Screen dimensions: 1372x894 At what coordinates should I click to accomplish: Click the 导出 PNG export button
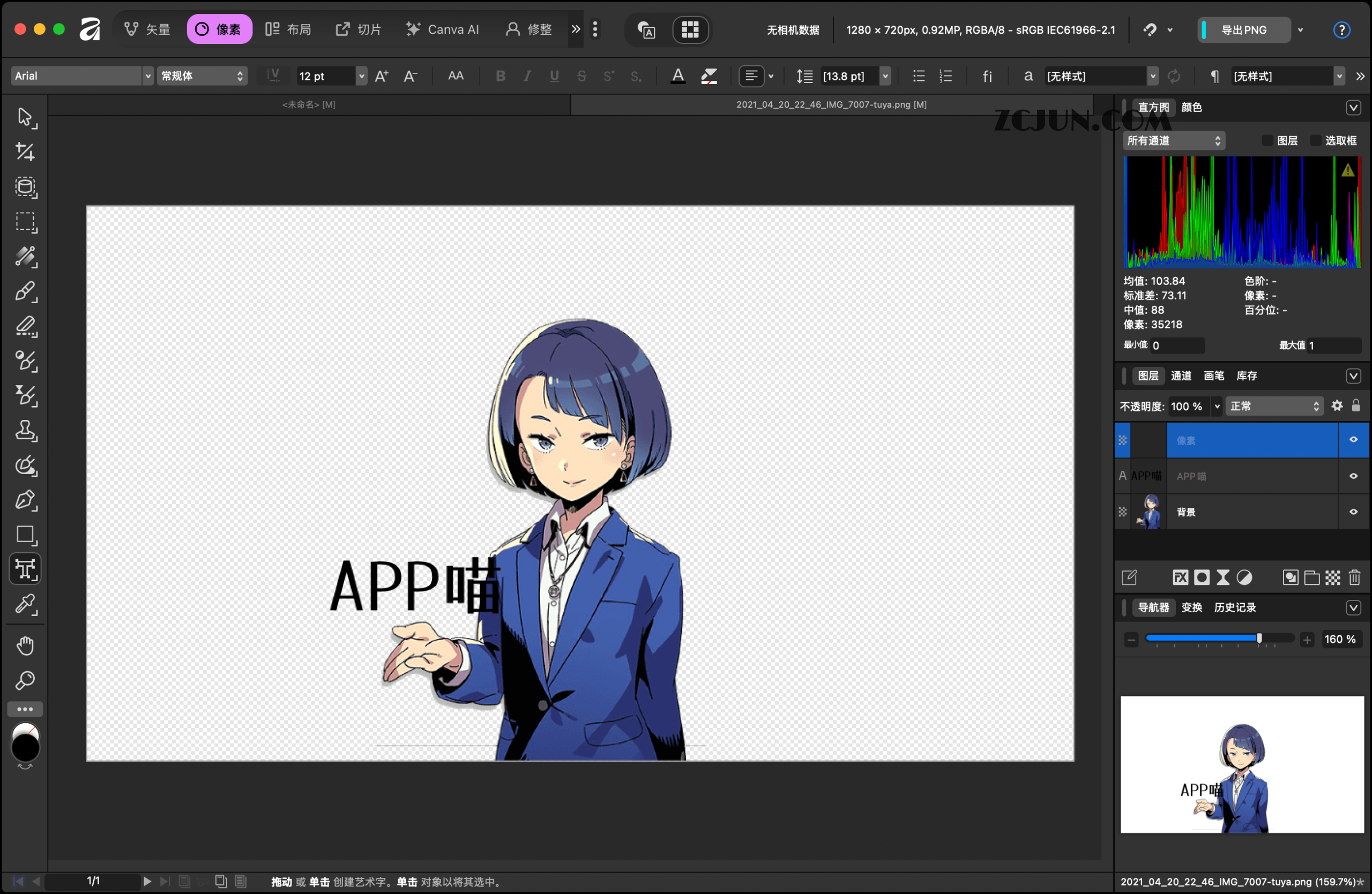coord(1243,30)
